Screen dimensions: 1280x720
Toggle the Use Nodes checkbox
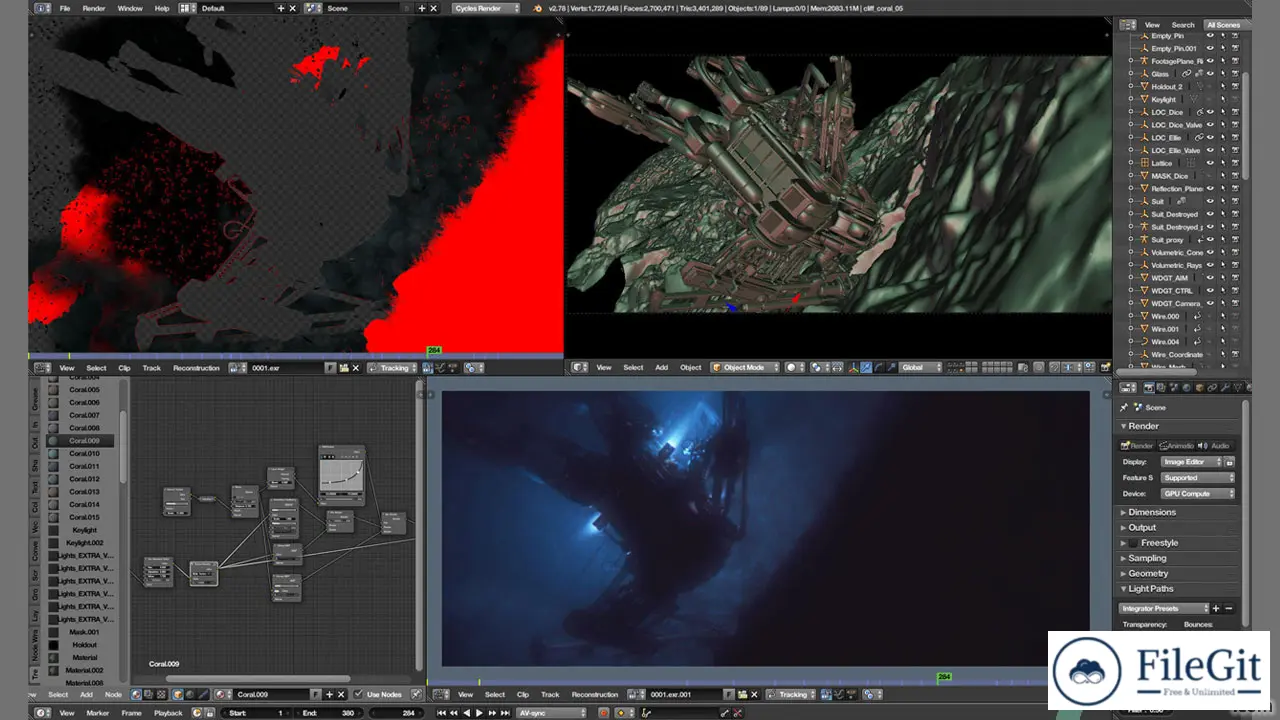[x=358, y=694]
